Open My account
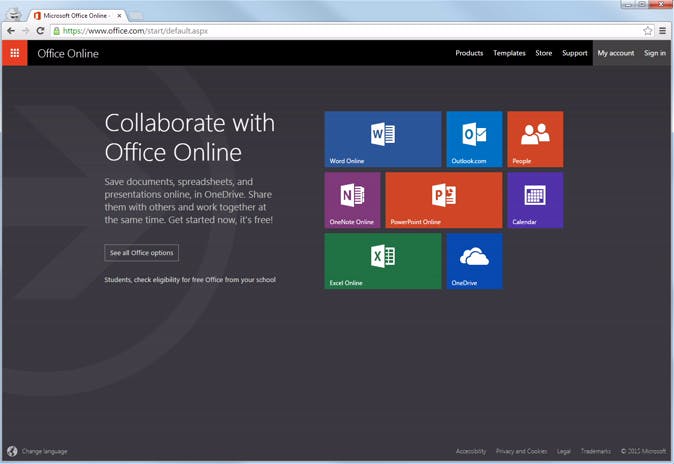Image resolution: width=674 pixels, height=464 pixels. tap(616, 53)
